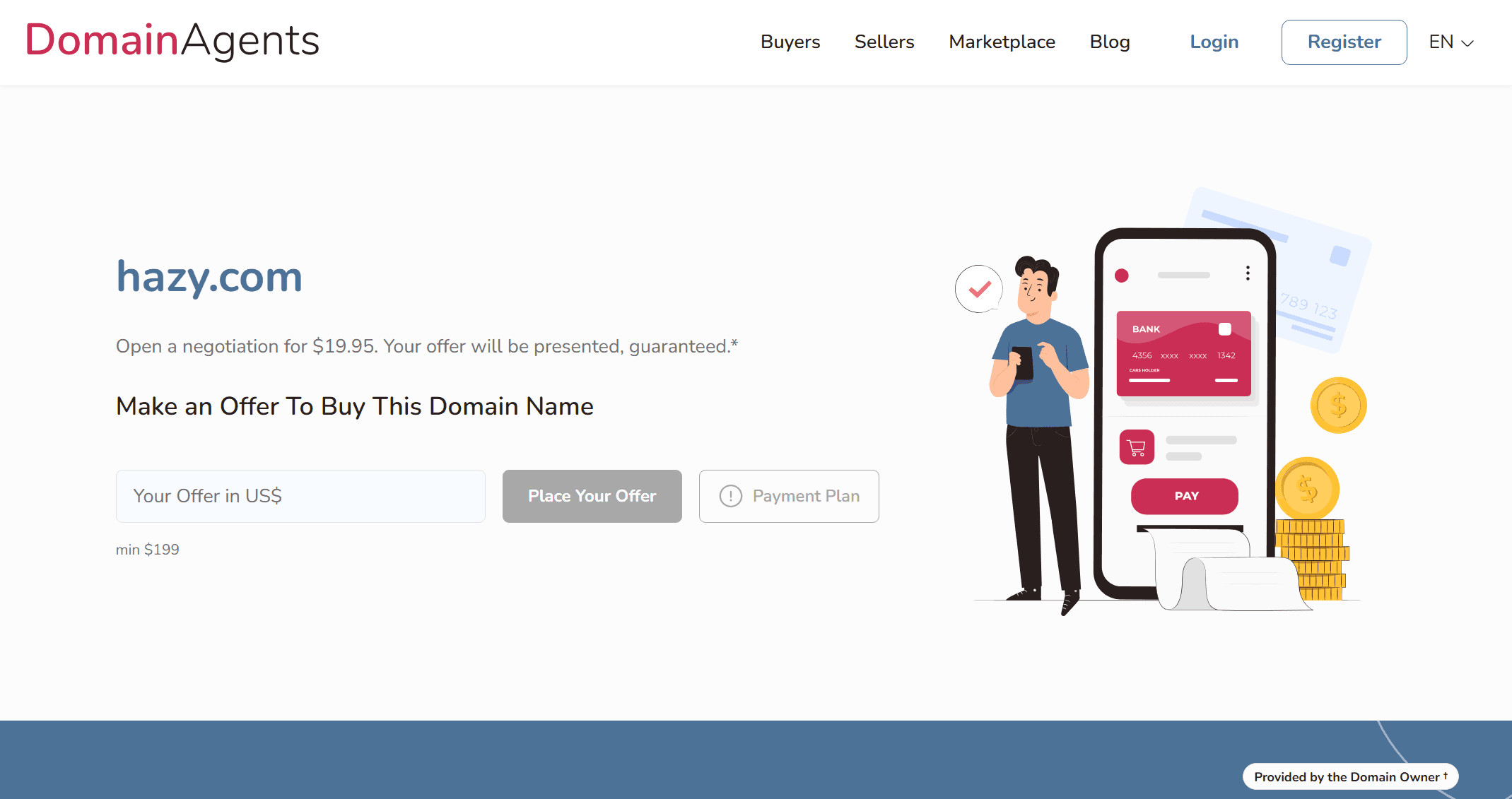Viewport: 1512px width, 799px height.
Task: Click the red BANK card graphic
Action: pyautogui.click(x=1183, y=353)
